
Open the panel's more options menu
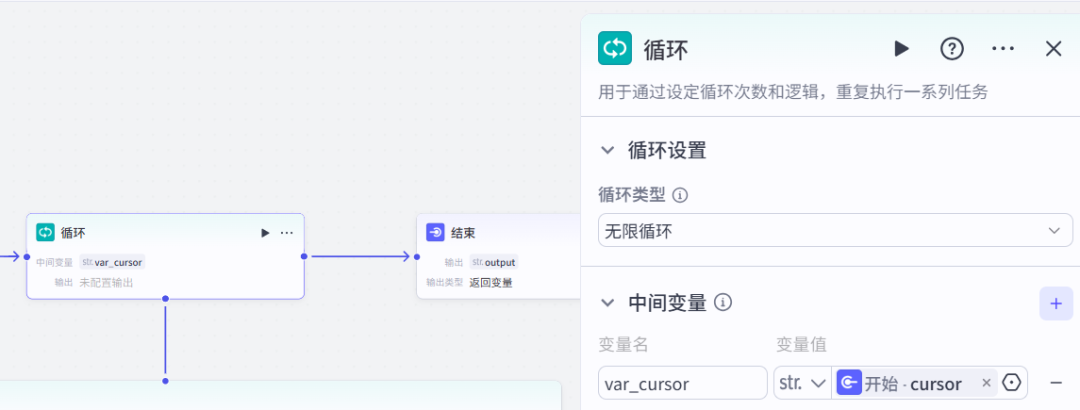[x=1003, y=49]
